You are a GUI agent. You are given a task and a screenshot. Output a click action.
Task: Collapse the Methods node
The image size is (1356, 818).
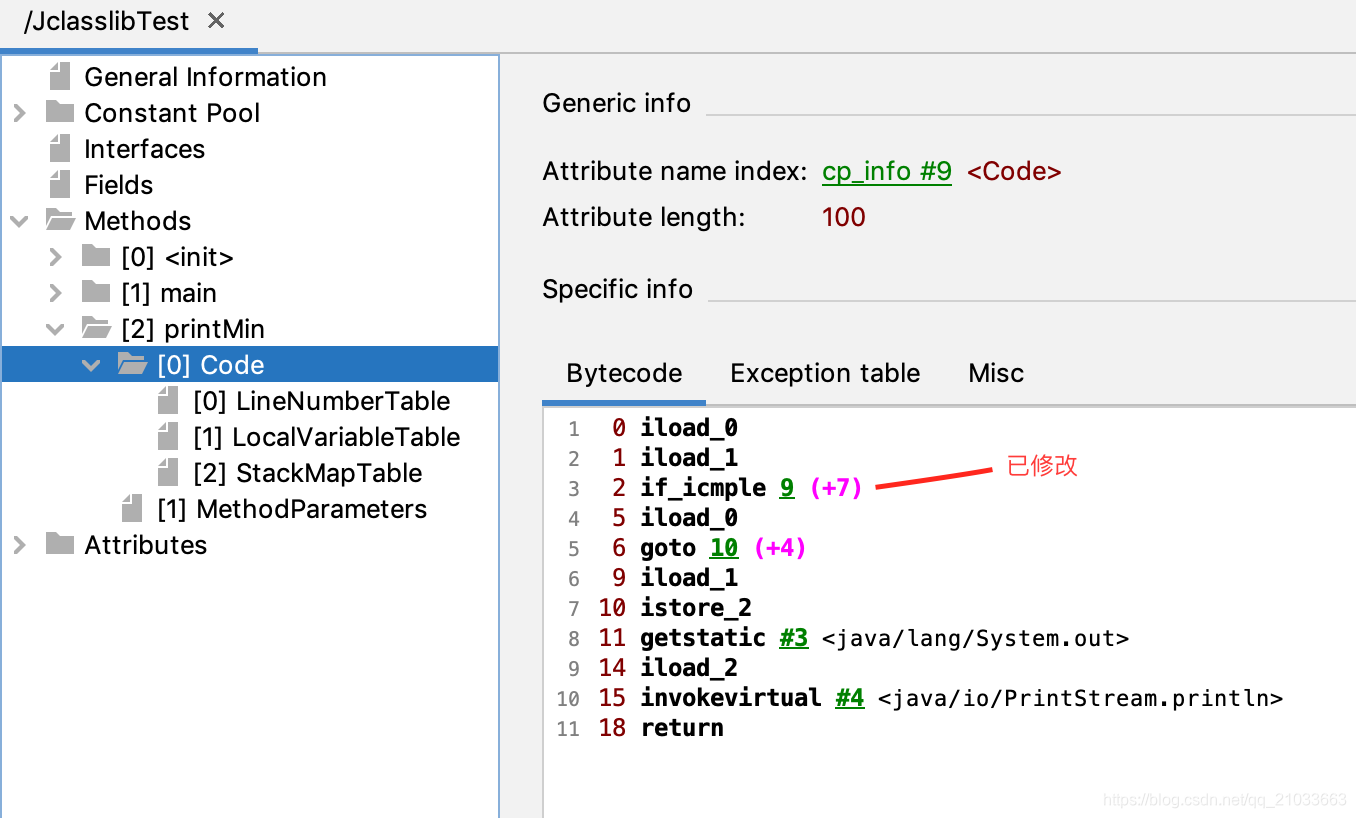click(x=19, y=221)
